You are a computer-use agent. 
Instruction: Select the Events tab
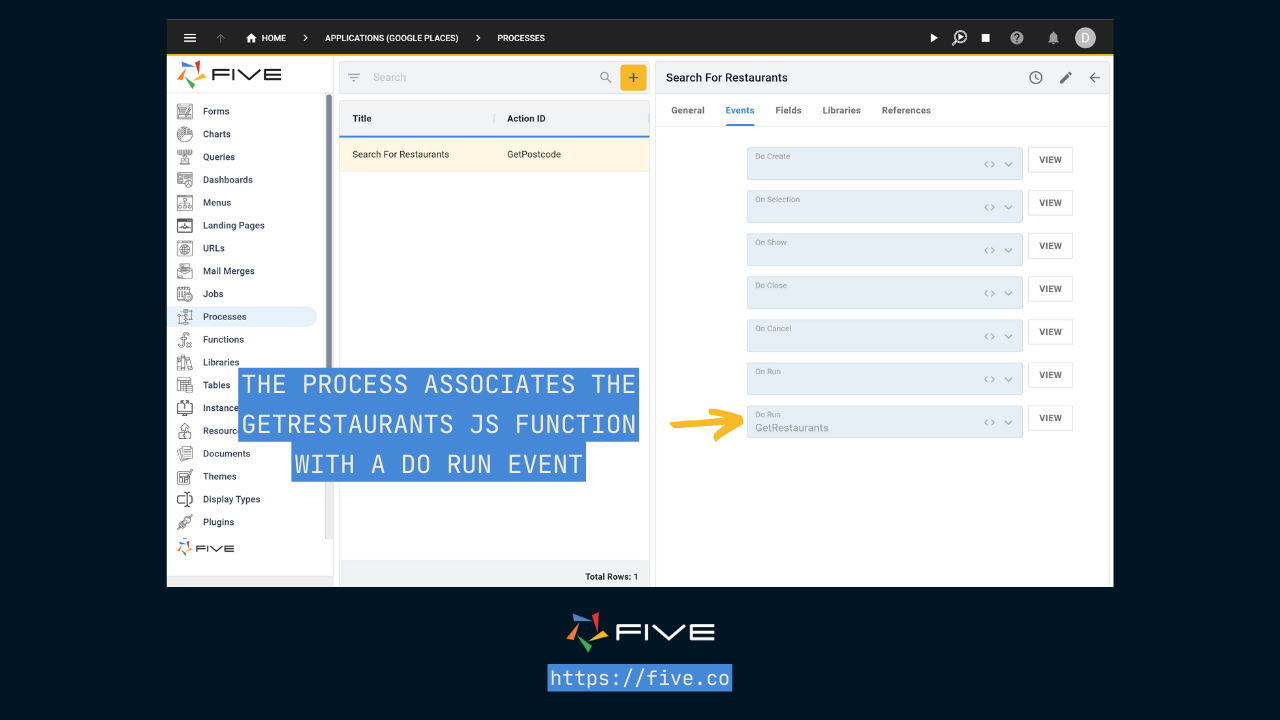(740, 110)
